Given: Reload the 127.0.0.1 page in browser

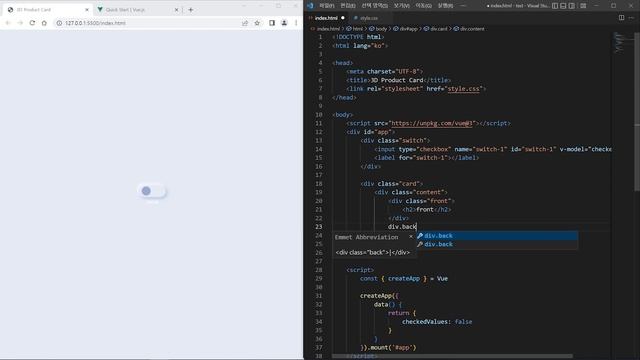Looking at the screenshot, I should 32,23.
